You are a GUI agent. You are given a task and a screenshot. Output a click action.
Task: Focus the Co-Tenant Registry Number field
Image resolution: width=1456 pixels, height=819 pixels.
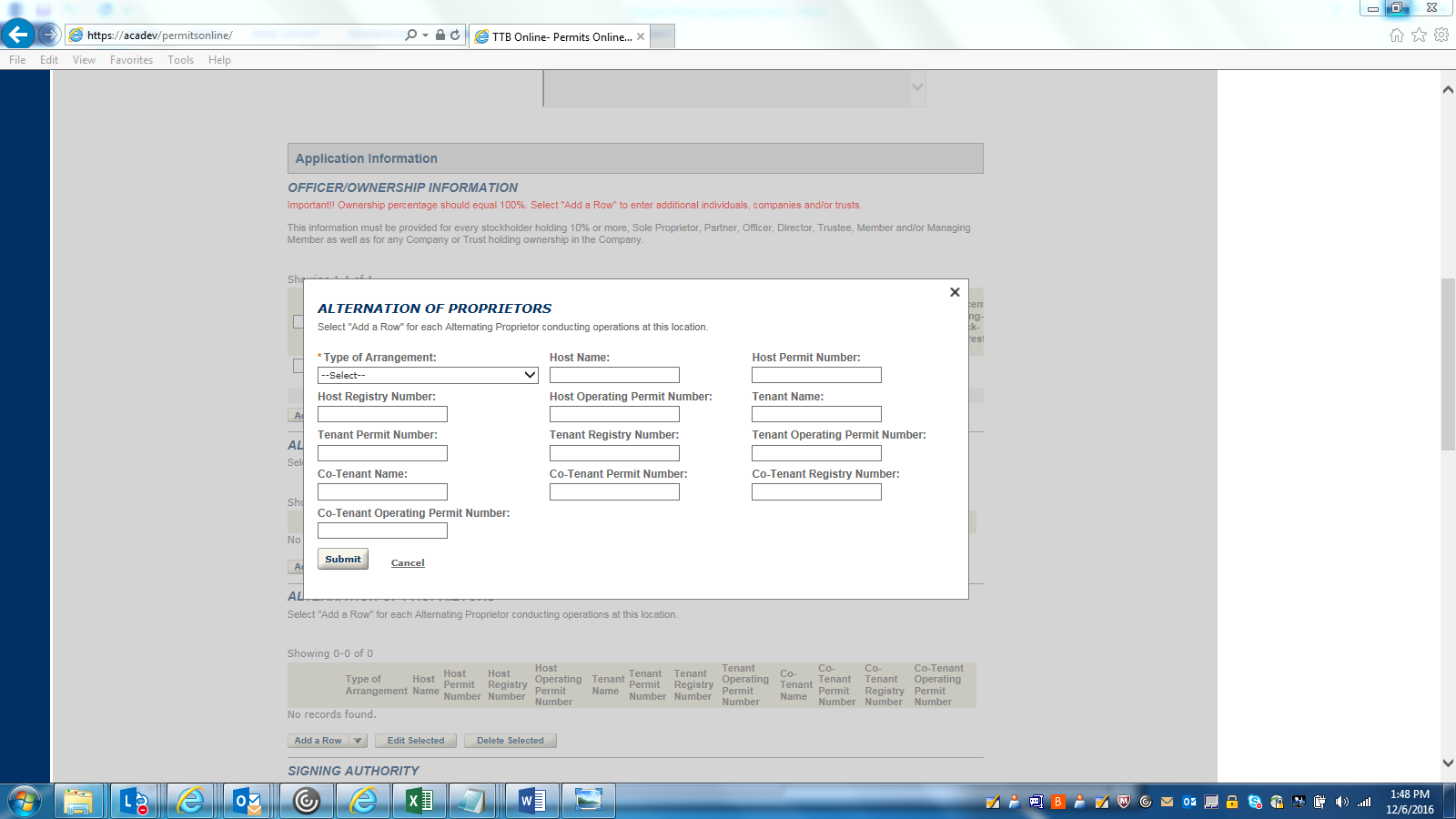(x=816, y=491)
